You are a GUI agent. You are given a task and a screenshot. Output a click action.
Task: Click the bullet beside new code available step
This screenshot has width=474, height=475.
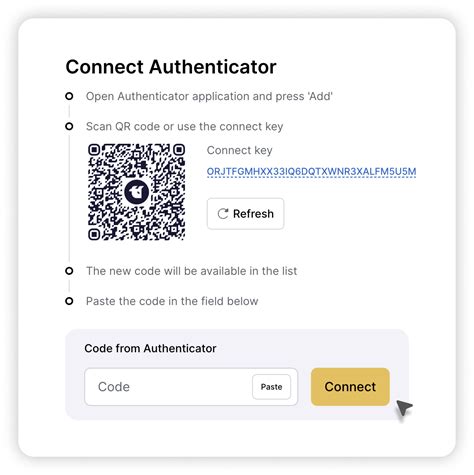(x=69, y=271)
